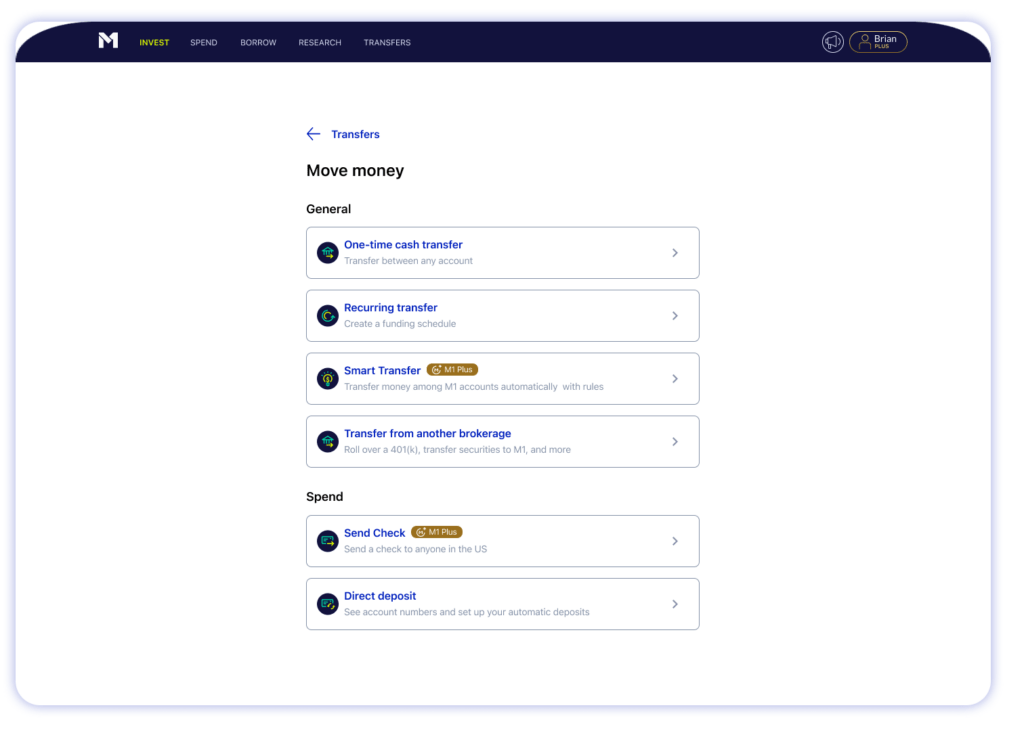Select the Transfer from another brokerage title
The width and height of the screenshot is (1024, 733).
427,433
